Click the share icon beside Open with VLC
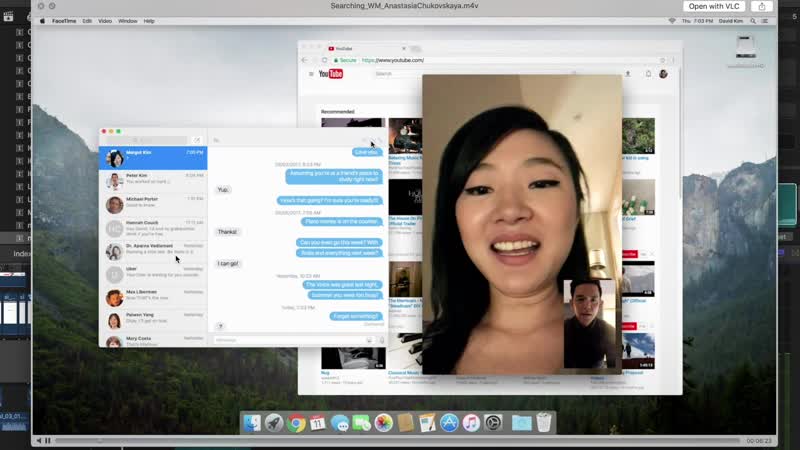 (762, 6)
